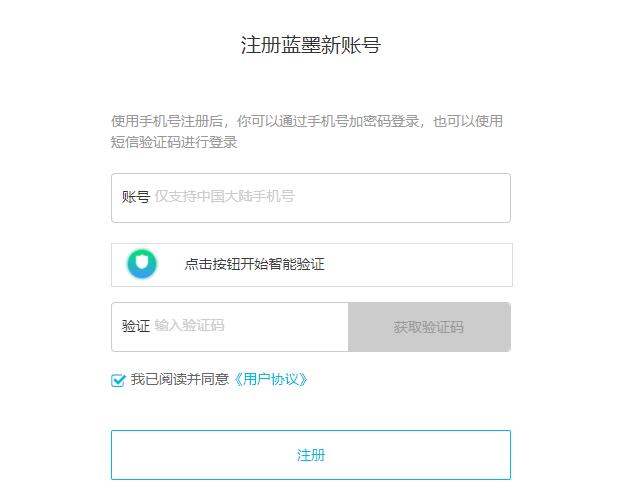Click the 仅支持中国大陆手机号 placeholder text
This screenshot has width=637, height=499.
[224, 197]
